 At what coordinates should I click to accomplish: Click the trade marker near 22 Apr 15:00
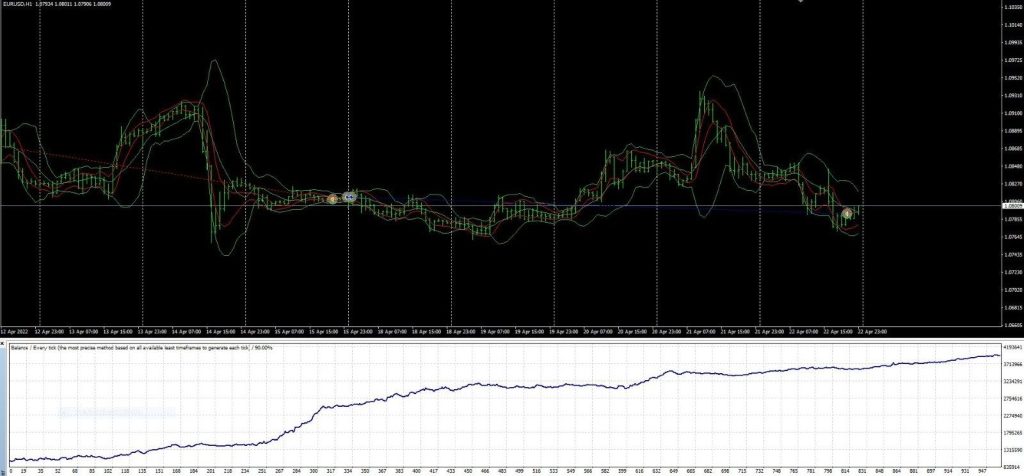coord(847,213)
